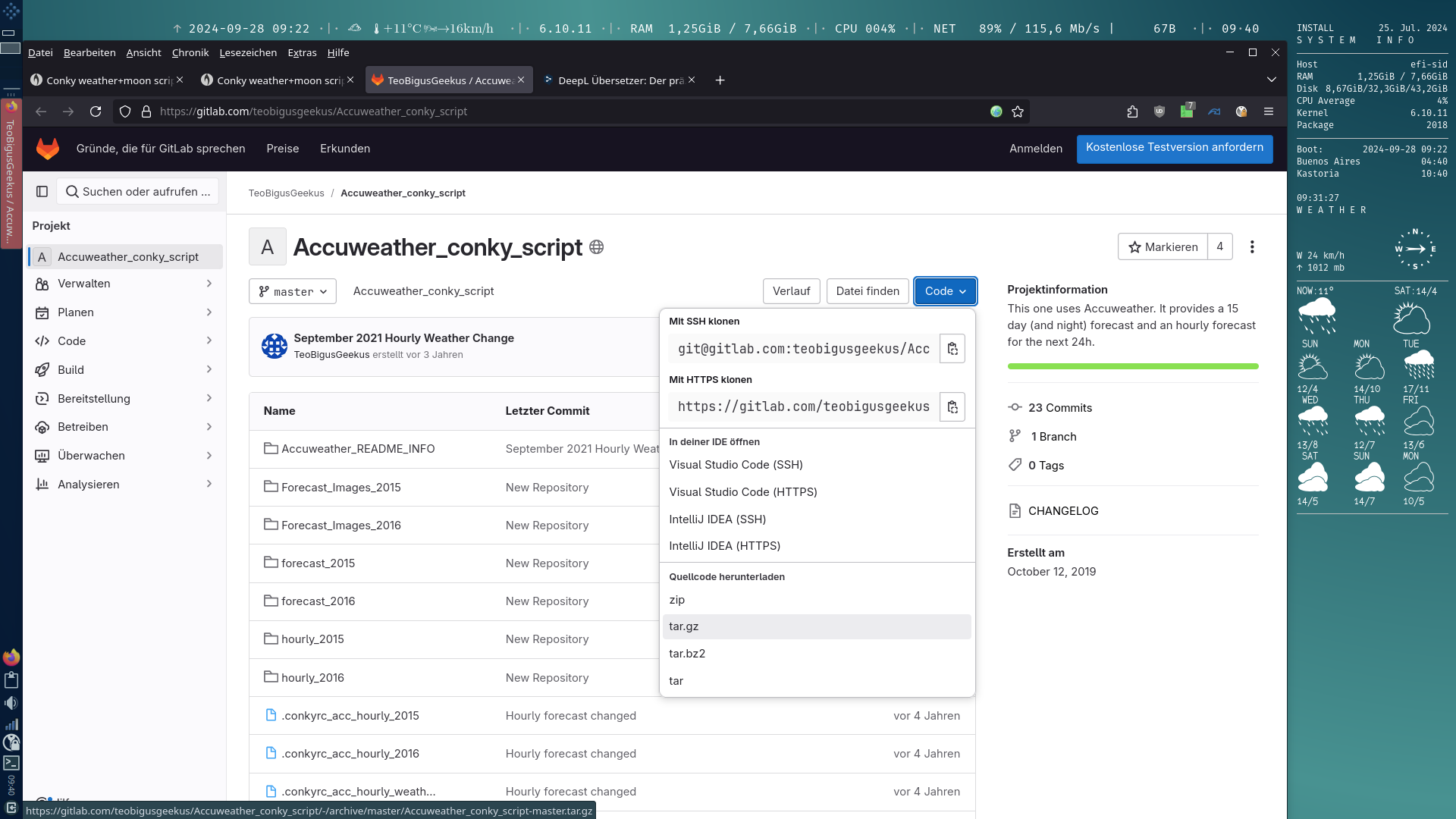Expand the Verwalten sidebar section
The width and height of the screenshot is (1456, 819).
pos(124,284)
